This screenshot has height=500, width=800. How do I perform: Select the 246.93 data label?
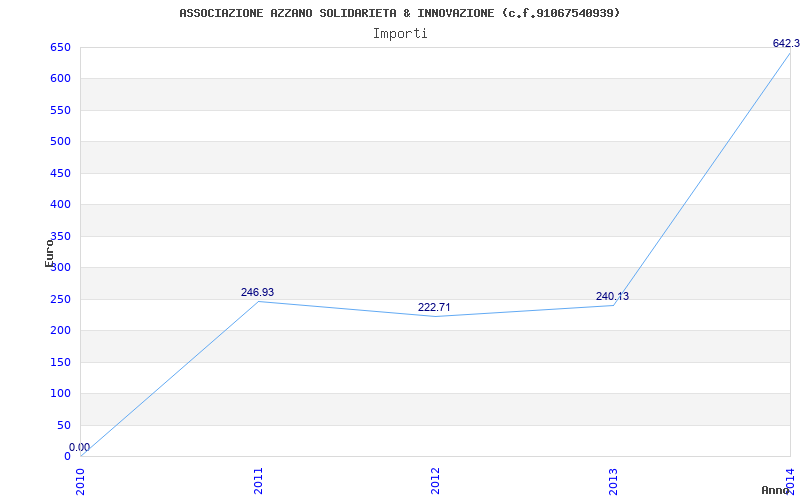click(257, 293)
